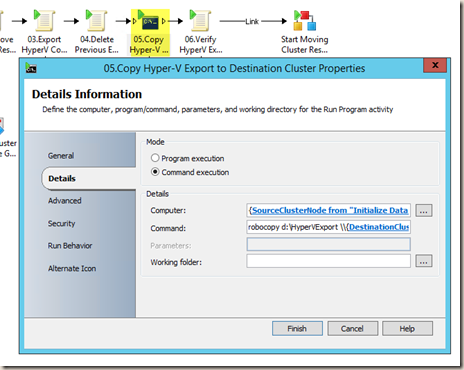Open the Security tab
This screenshot has width=464, height=370.
coord(62,223)
